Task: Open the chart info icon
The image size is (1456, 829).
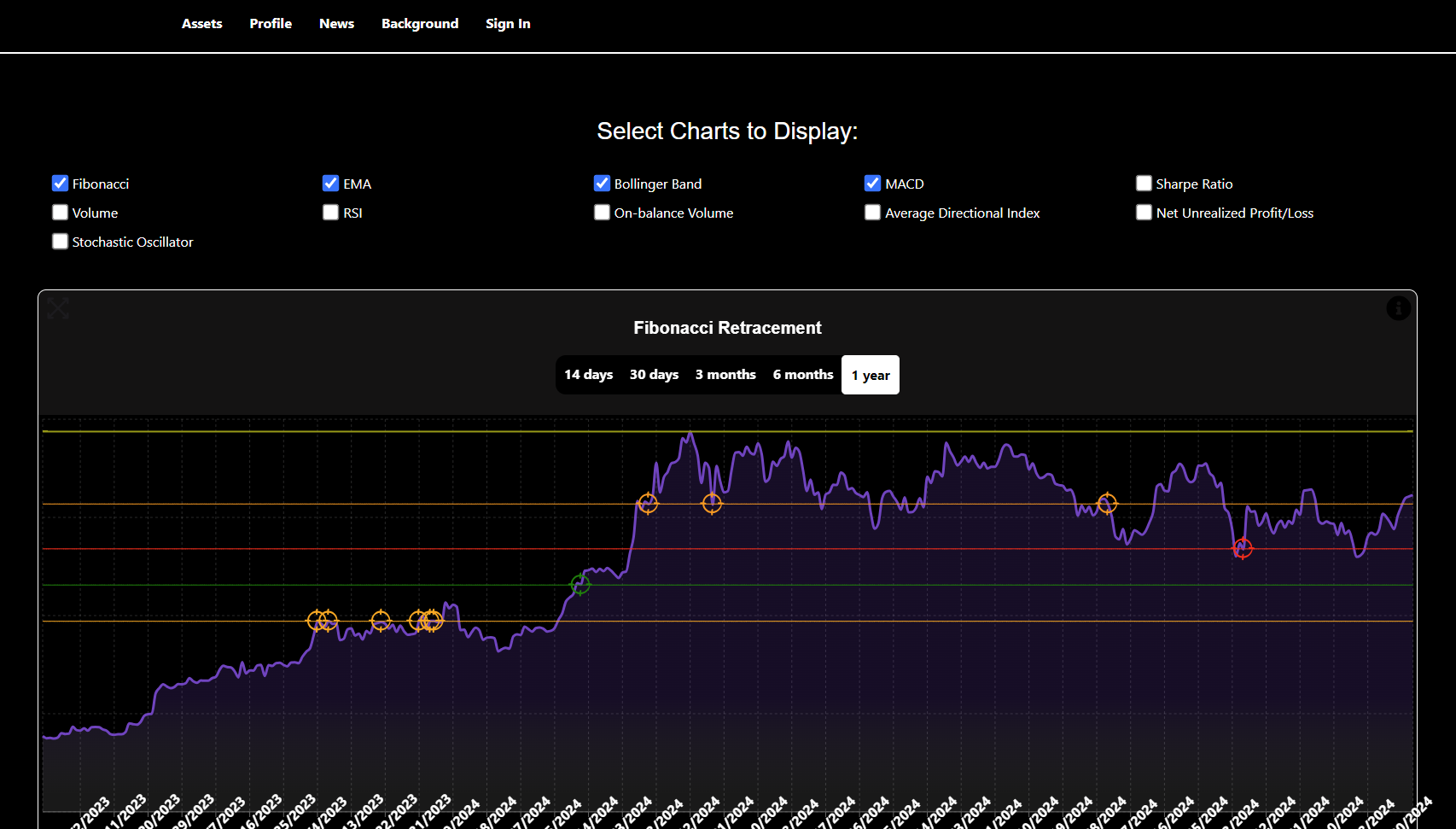Action: pos(1398,308)
